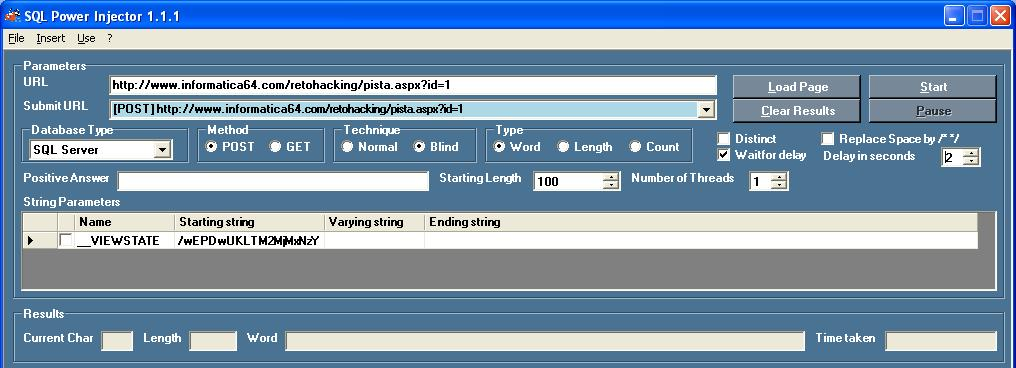
Task: Increase the Delay in seconds value
Action: point(971,153)
